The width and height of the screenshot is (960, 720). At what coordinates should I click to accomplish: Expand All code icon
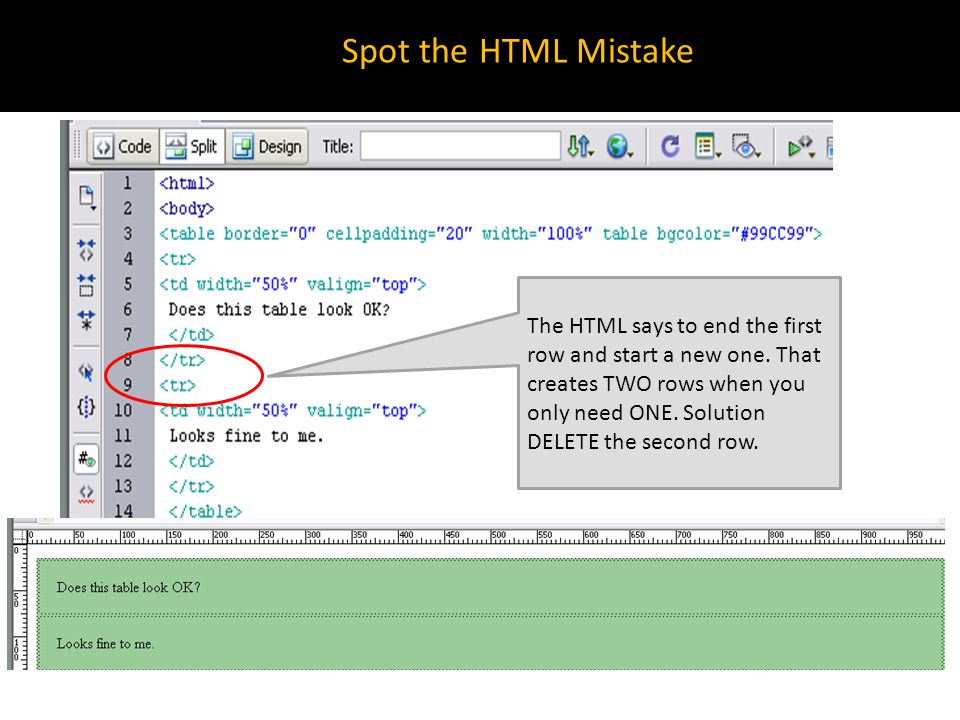click(86, 320)
